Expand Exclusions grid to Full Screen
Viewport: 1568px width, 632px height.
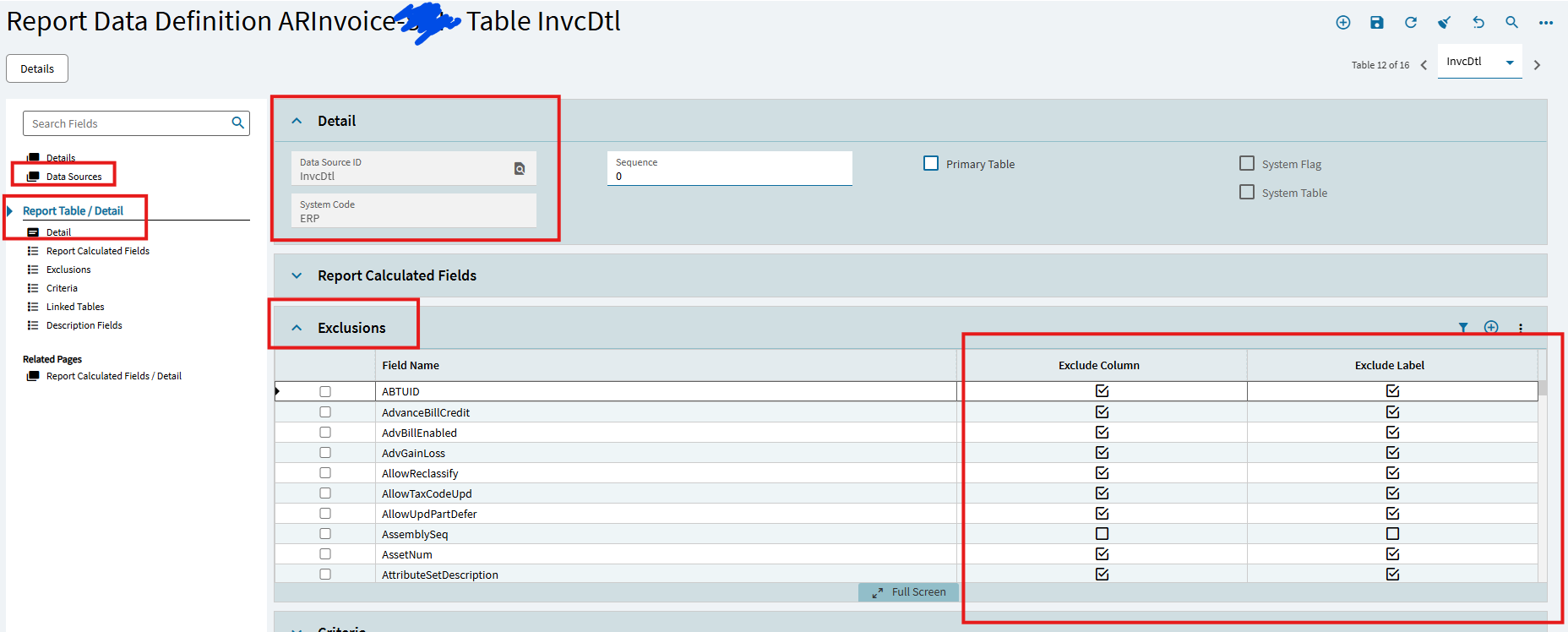[909, 592]
